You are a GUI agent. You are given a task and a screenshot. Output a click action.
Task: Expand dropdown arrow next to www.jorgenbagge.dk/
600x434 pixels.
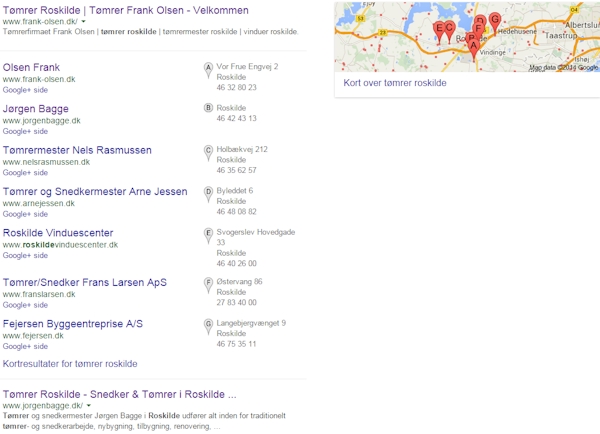(89, 405)
